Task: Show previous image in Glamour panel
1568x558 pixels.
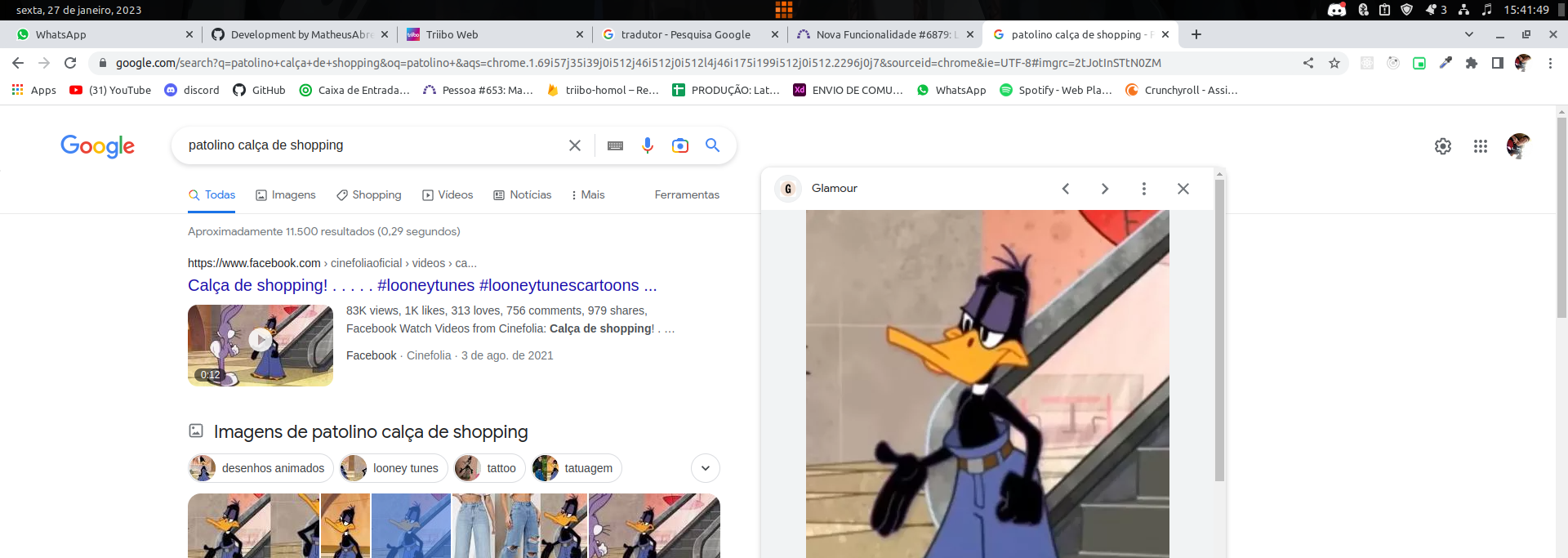Action: coord(1066,189)
